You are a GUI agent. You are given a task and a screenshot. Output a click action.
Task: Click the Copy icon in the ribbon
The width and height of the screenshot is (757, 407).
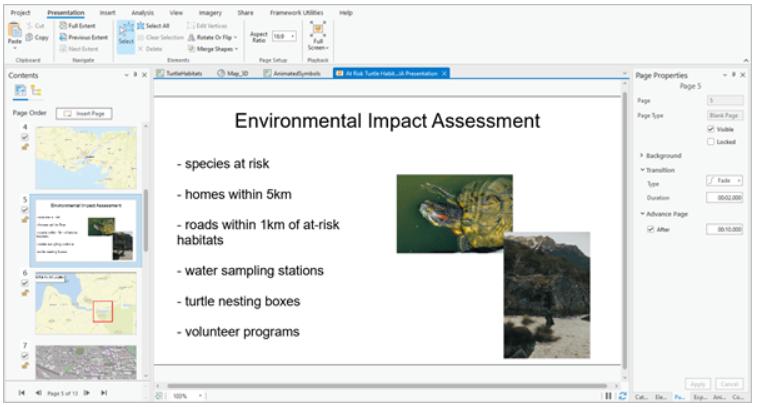pyautogui.click(x=30, y=37)
